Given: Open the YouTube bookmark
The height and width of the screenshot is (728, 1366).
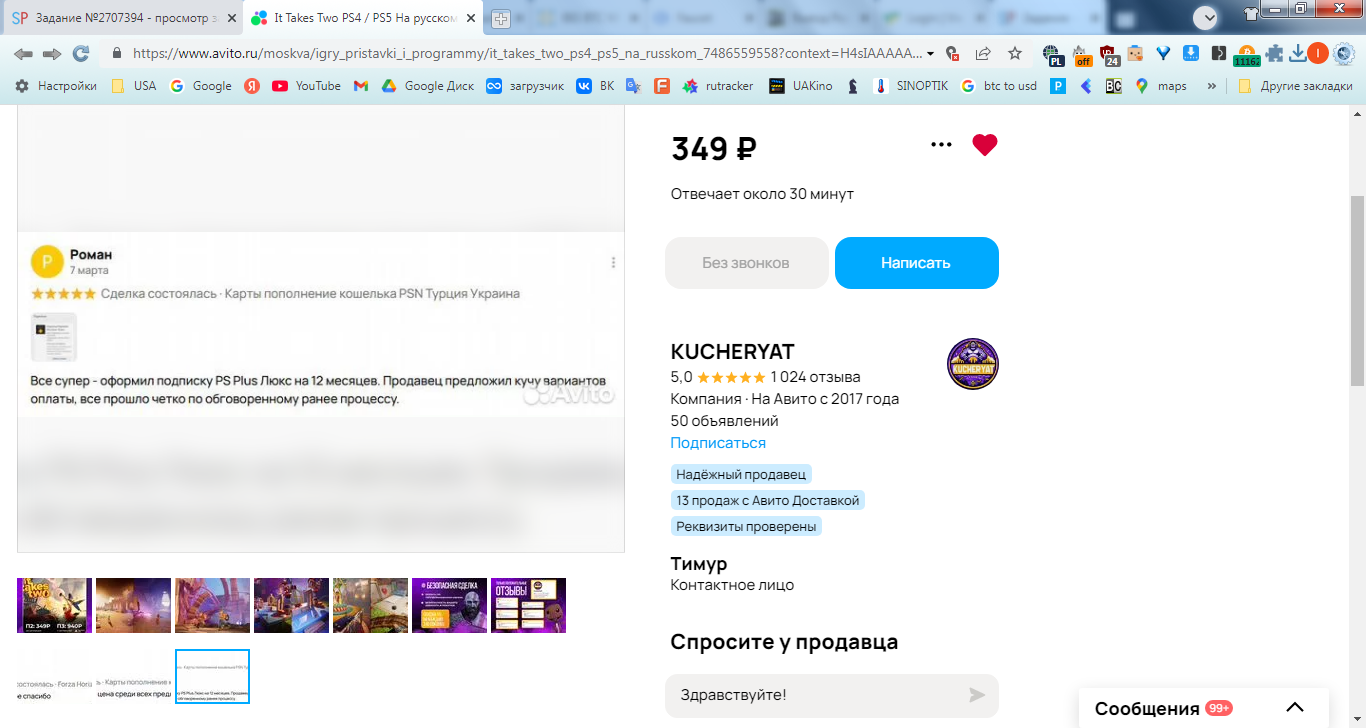Looking at the screenshot, I should [306, 86].
